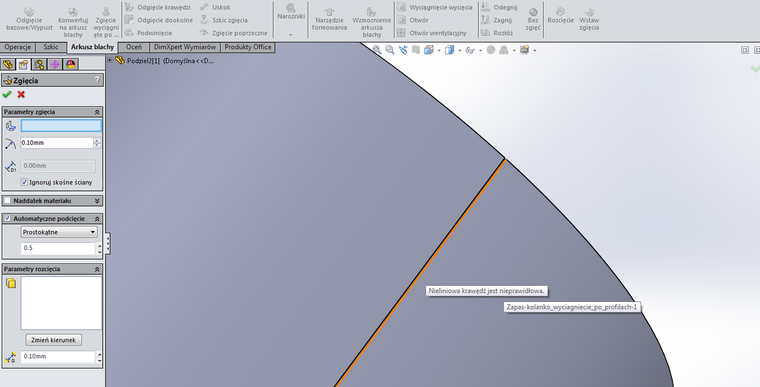
Task: Select the Otwór wentylacyjny tool
Action: [x=431, y=33]
